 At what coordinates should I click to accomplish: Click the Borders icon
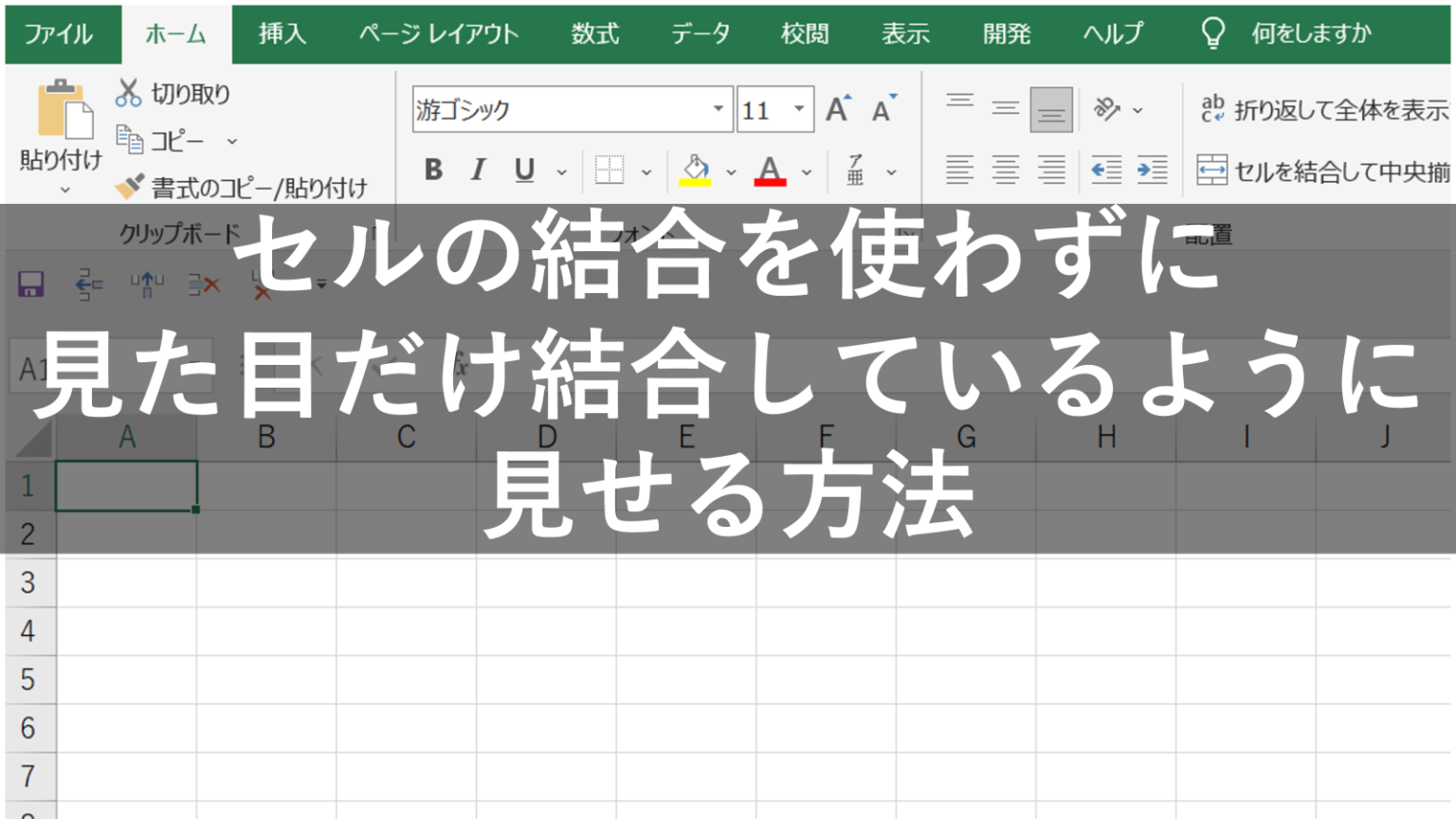coord(610,170)
